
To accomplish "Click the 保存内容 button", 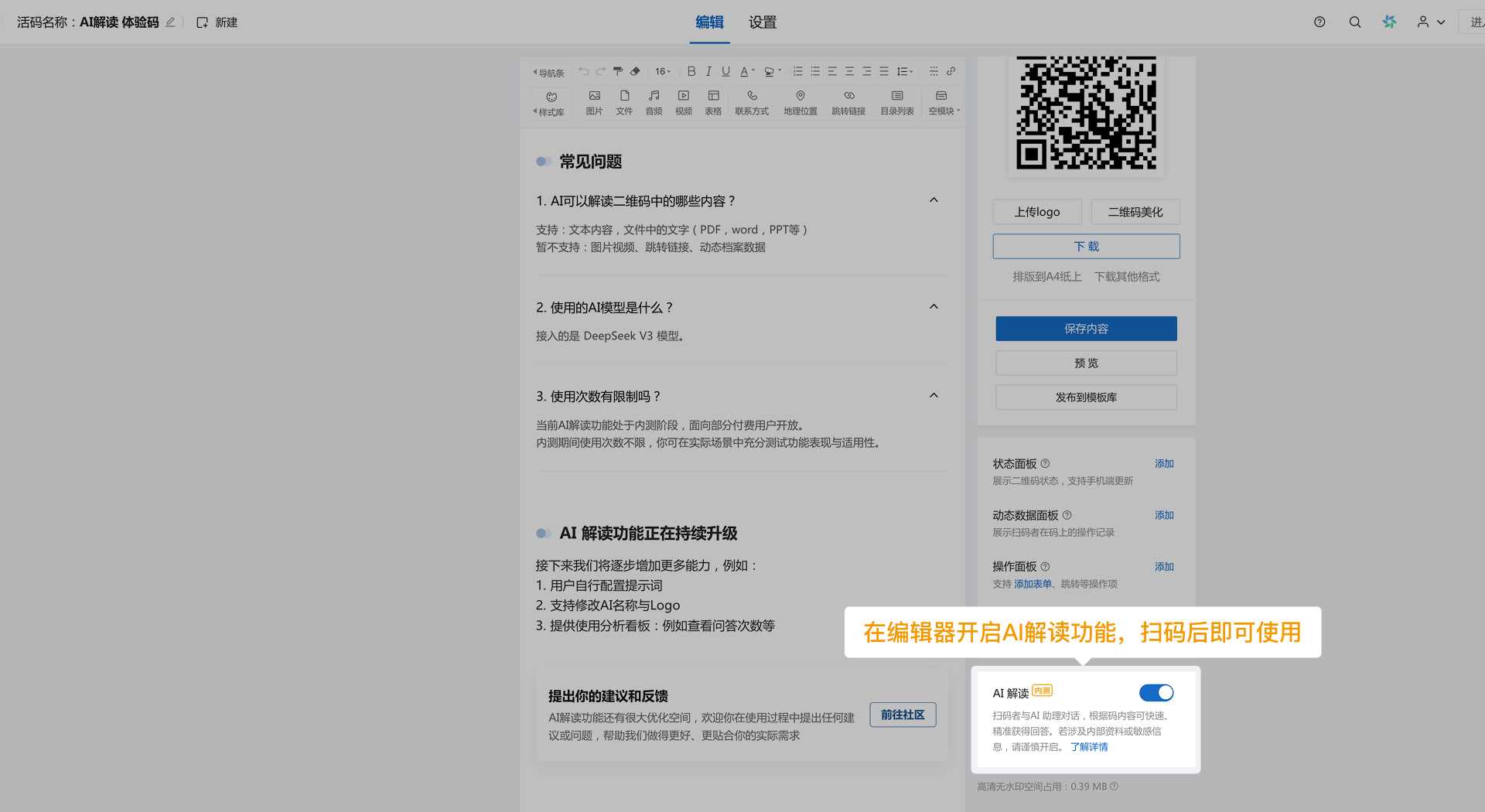I will [1086, 328].
